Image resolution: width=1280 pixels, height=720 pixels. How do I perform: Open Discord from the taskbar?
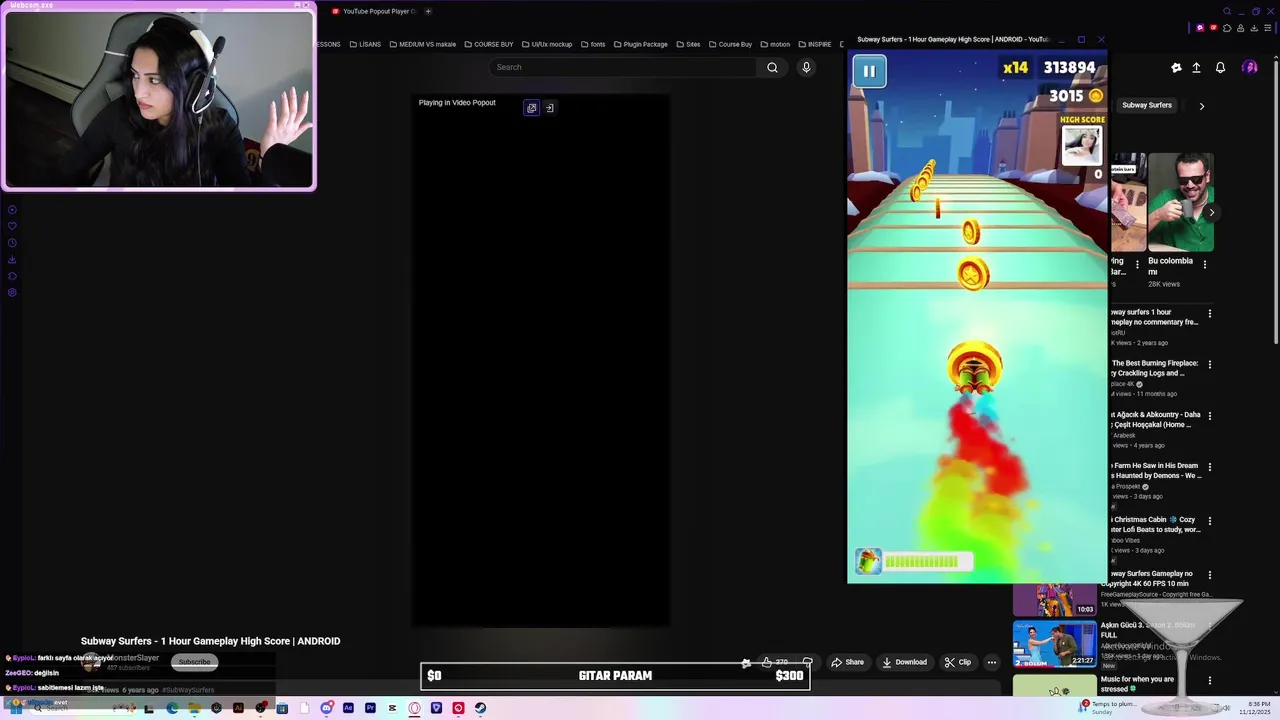tap(327, 708)
